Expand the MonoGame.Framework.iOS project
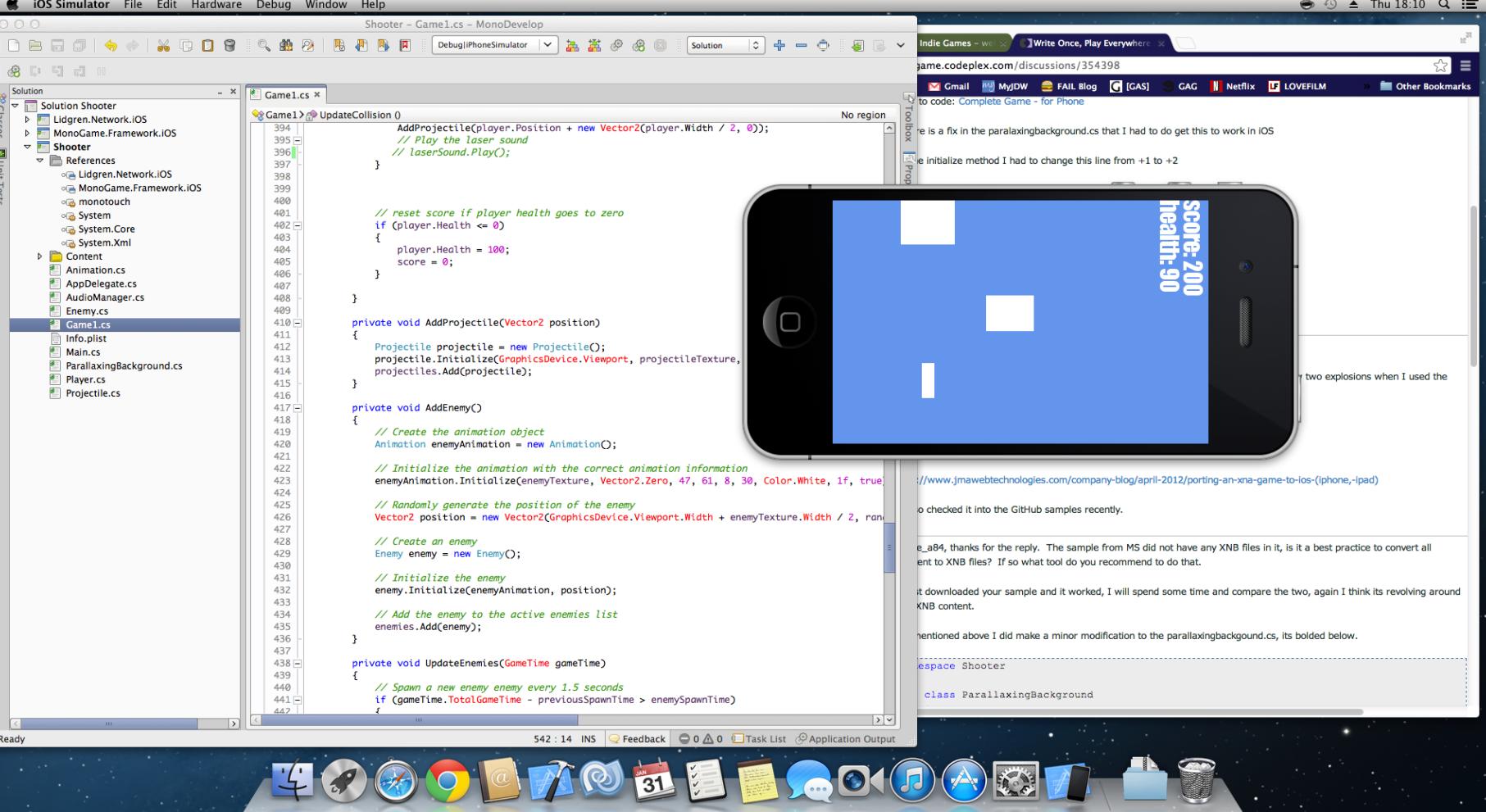The height and width of the screenshot is (812, 1486). [x=27, y=133]
